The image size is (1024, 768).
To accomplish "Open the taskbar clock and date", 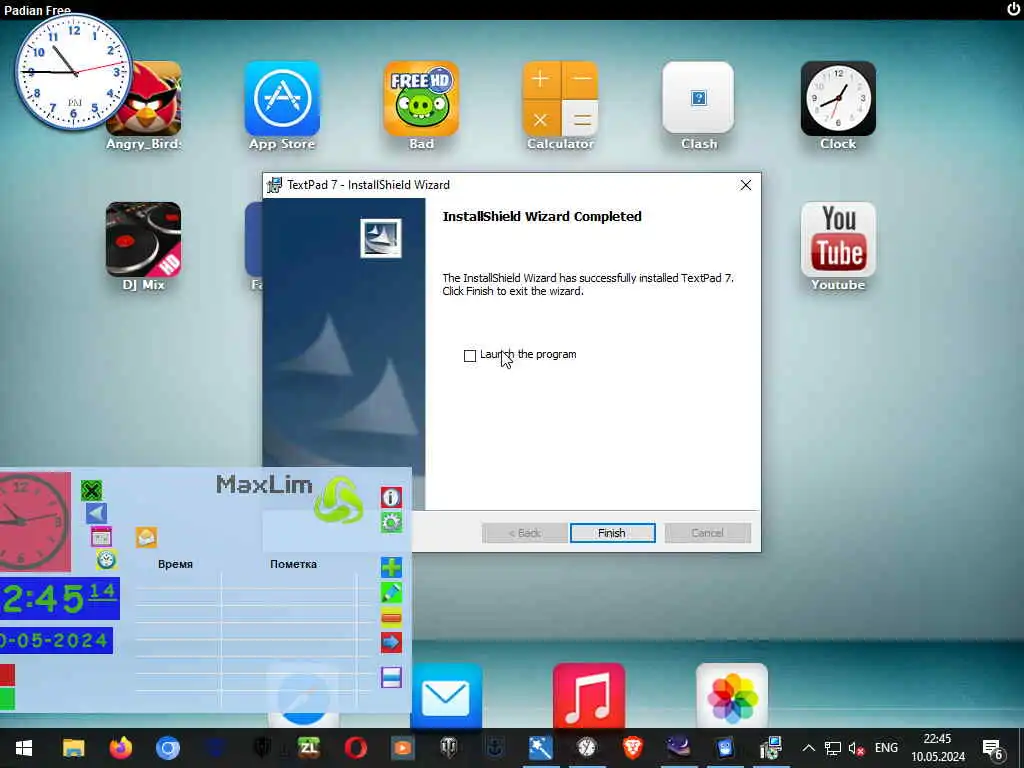I will [x=938, y=748].
